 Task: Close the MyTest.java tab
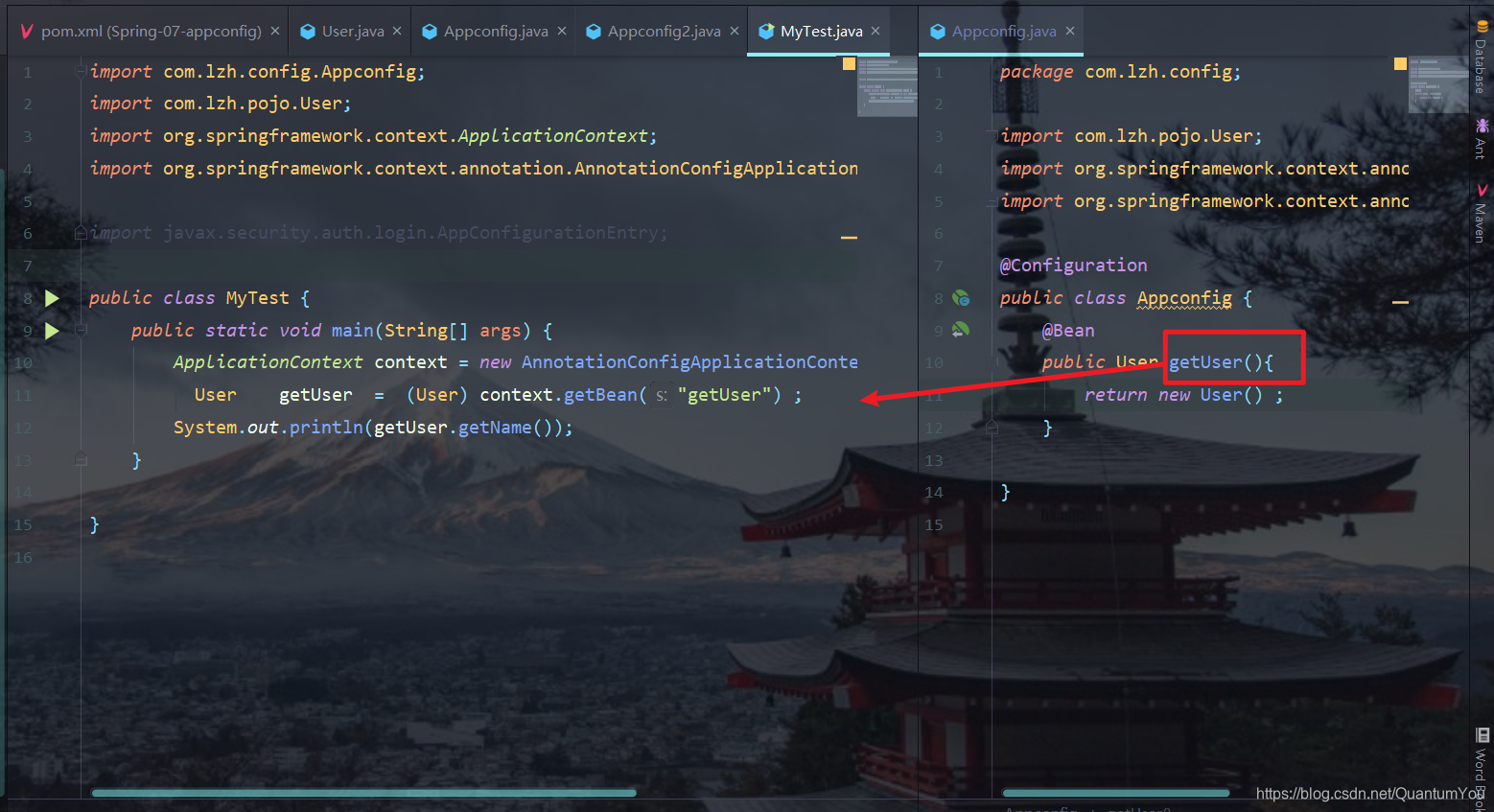coord(875,32)
